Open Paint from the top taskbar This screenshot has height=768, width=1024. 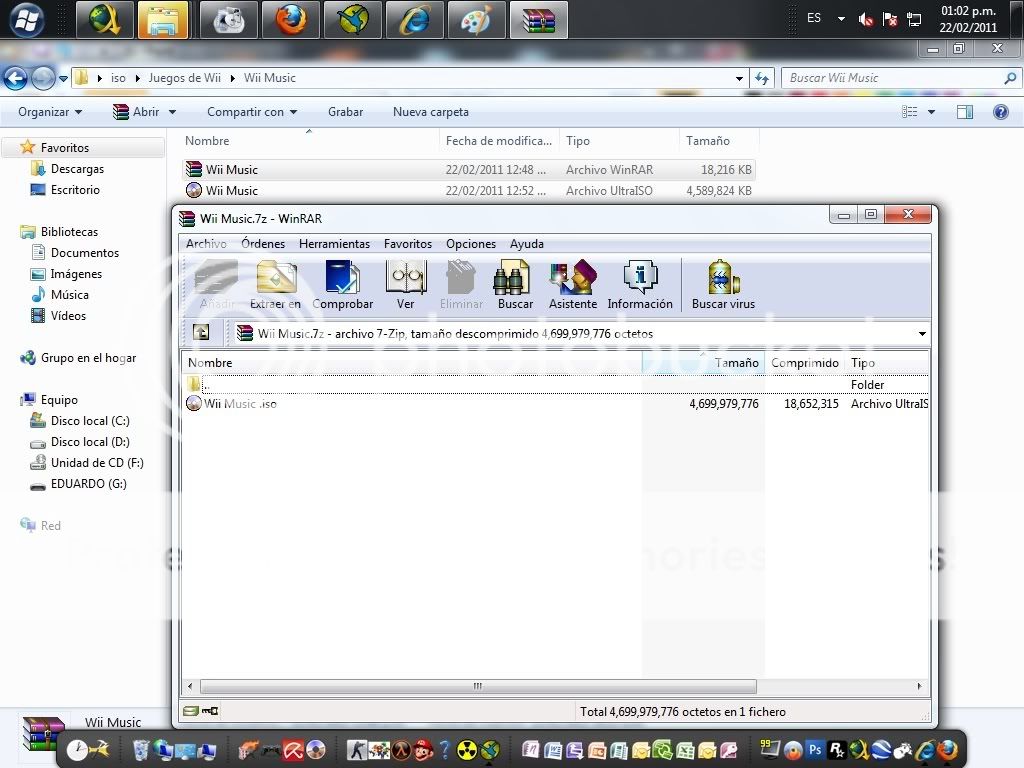click(476, 20)
